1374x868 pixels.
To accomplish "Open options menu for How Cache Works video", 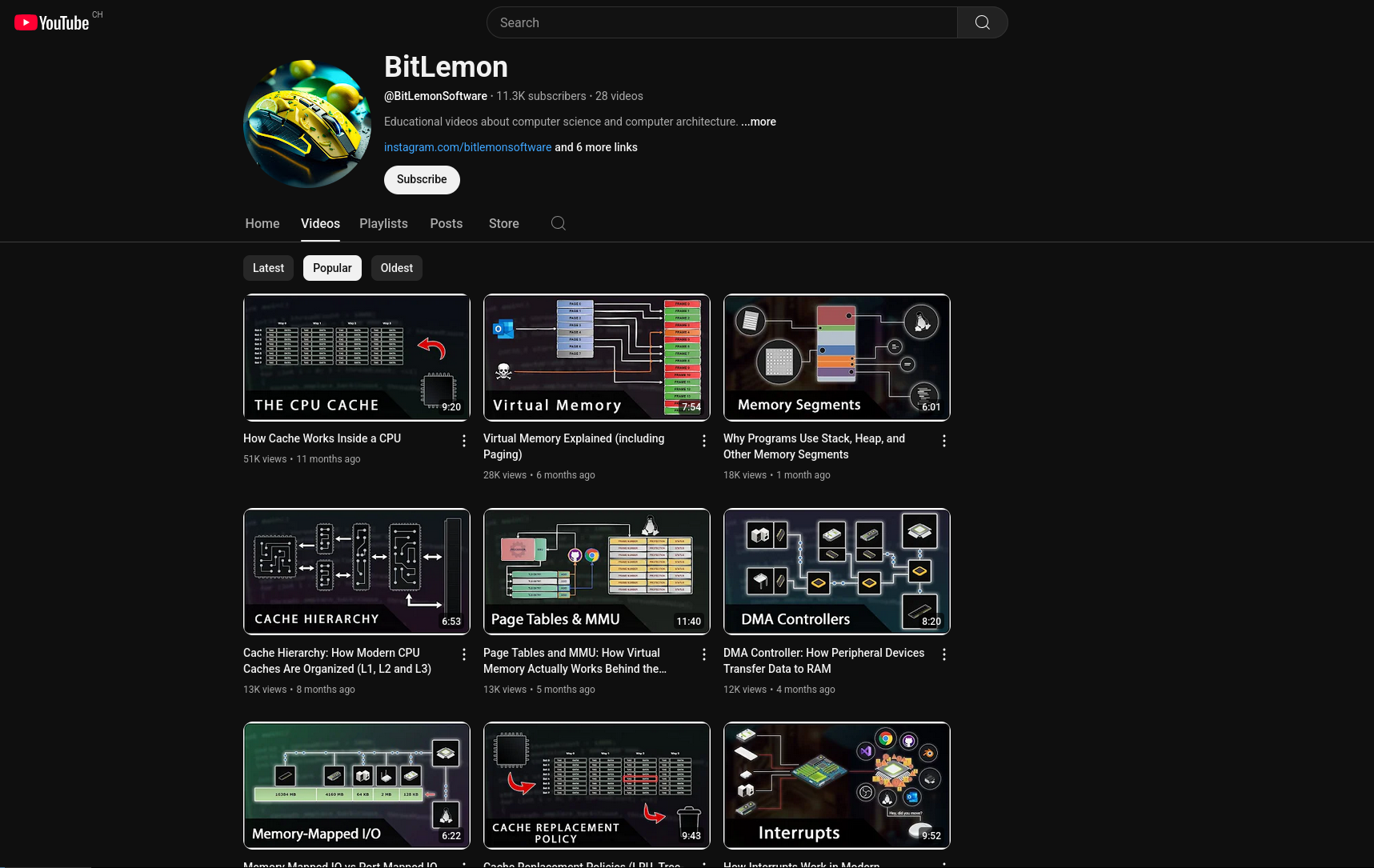I will pyautogui.click(x=464, y=441).
